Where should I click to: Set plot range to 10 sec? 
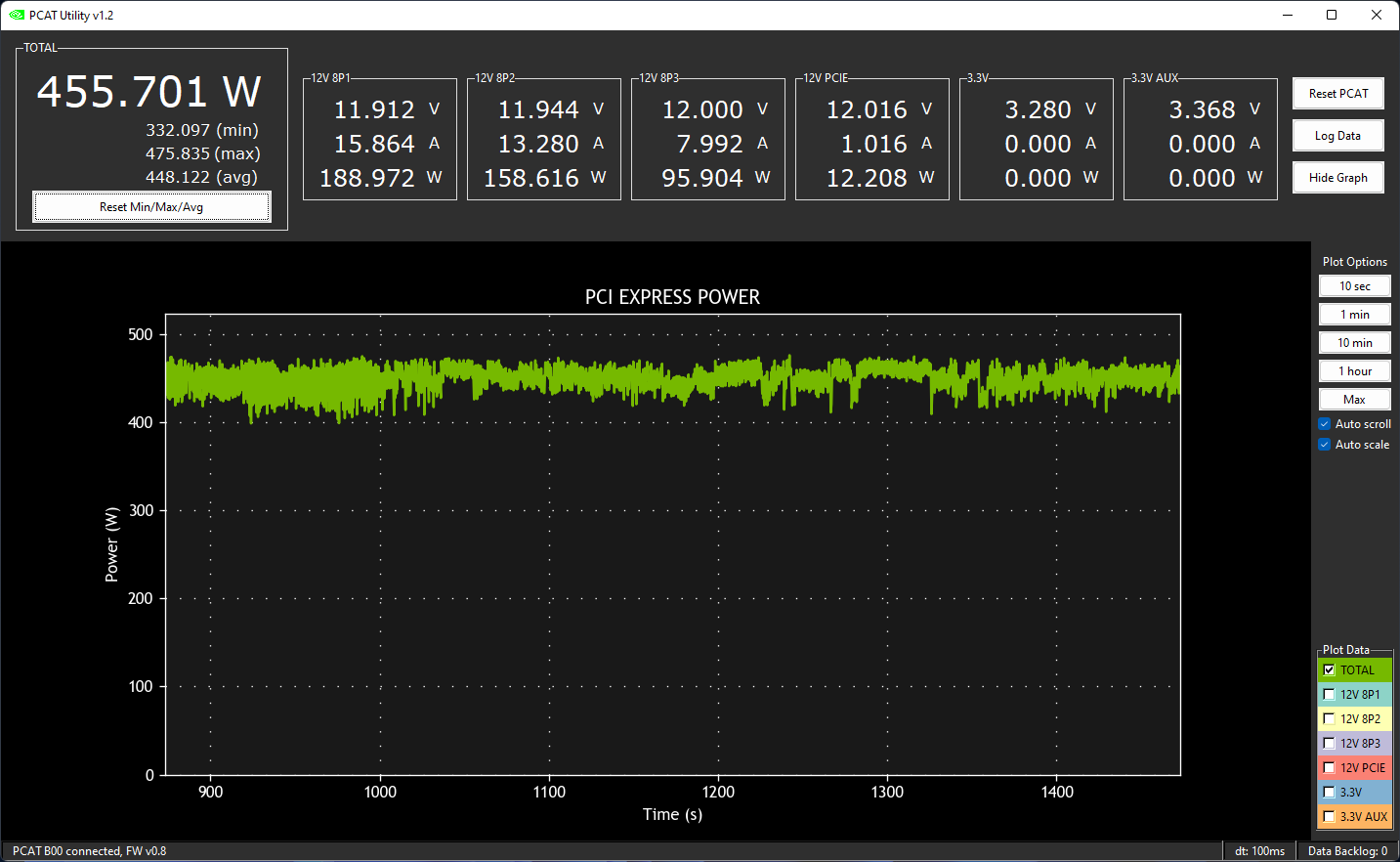[x=1354, y=286]
